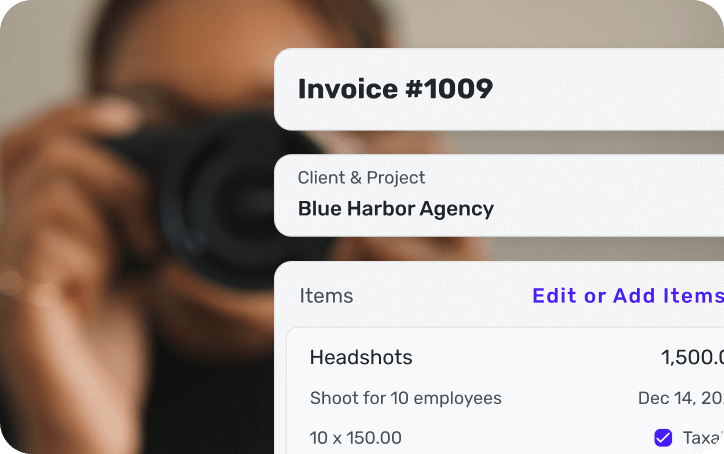Select the Shoot for 10 employees description

point(405,398)
